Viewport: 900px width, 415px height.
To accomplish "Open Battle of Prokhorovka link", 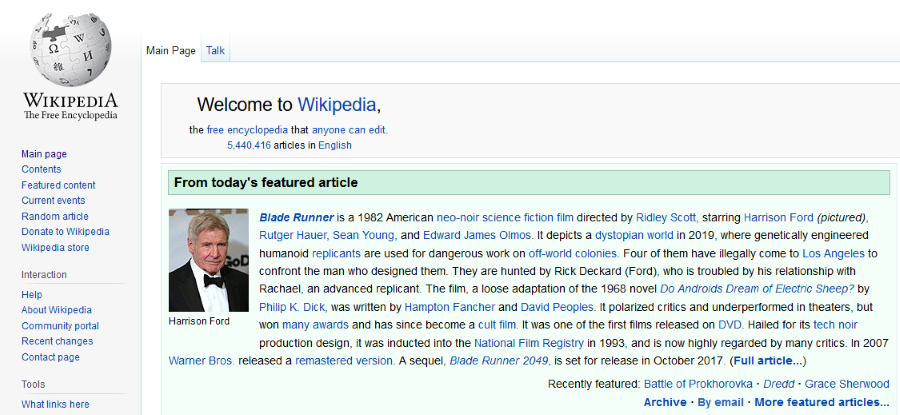I will [696, 384].
